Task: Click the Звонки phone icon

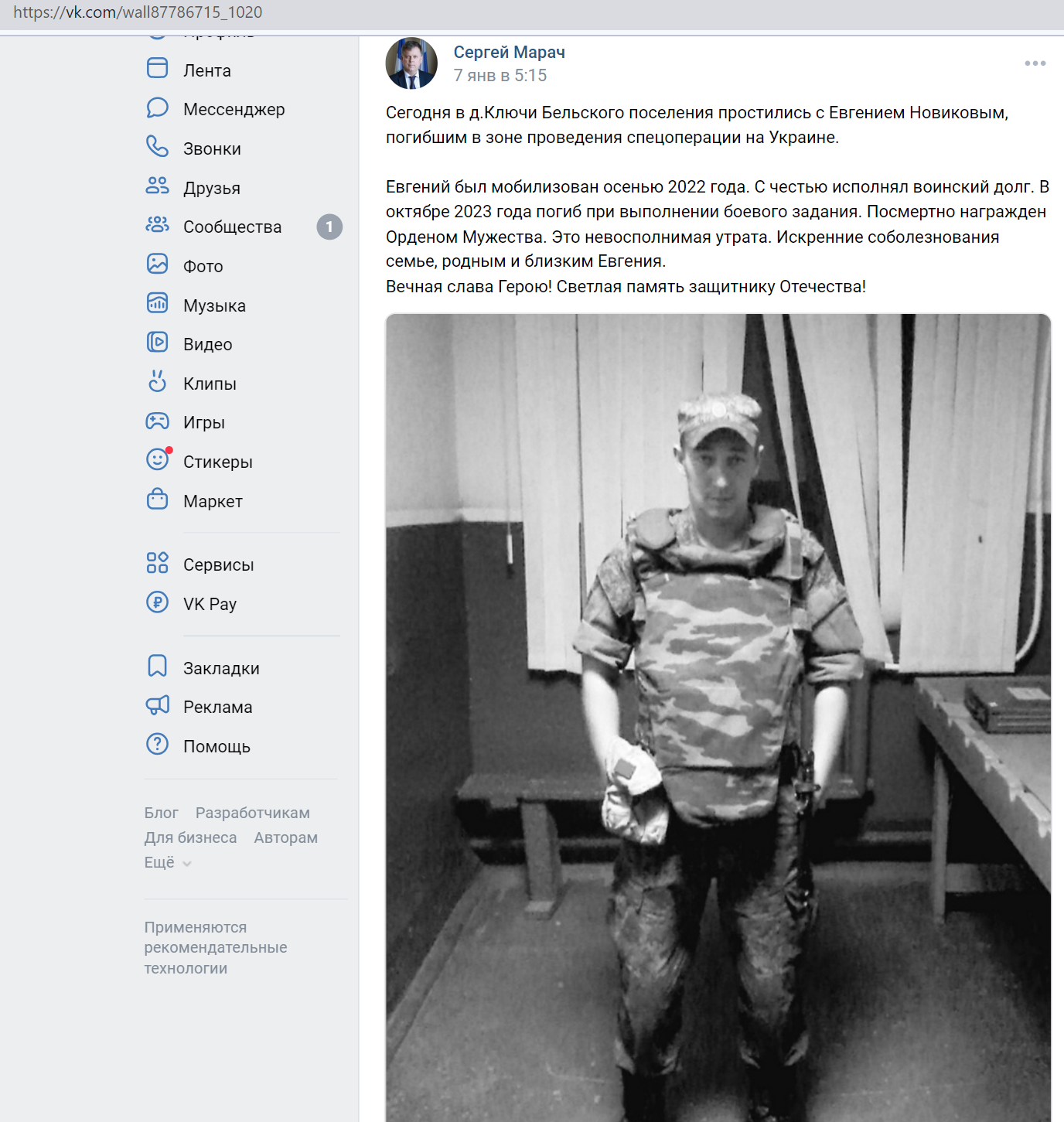Action: (157, 146)
